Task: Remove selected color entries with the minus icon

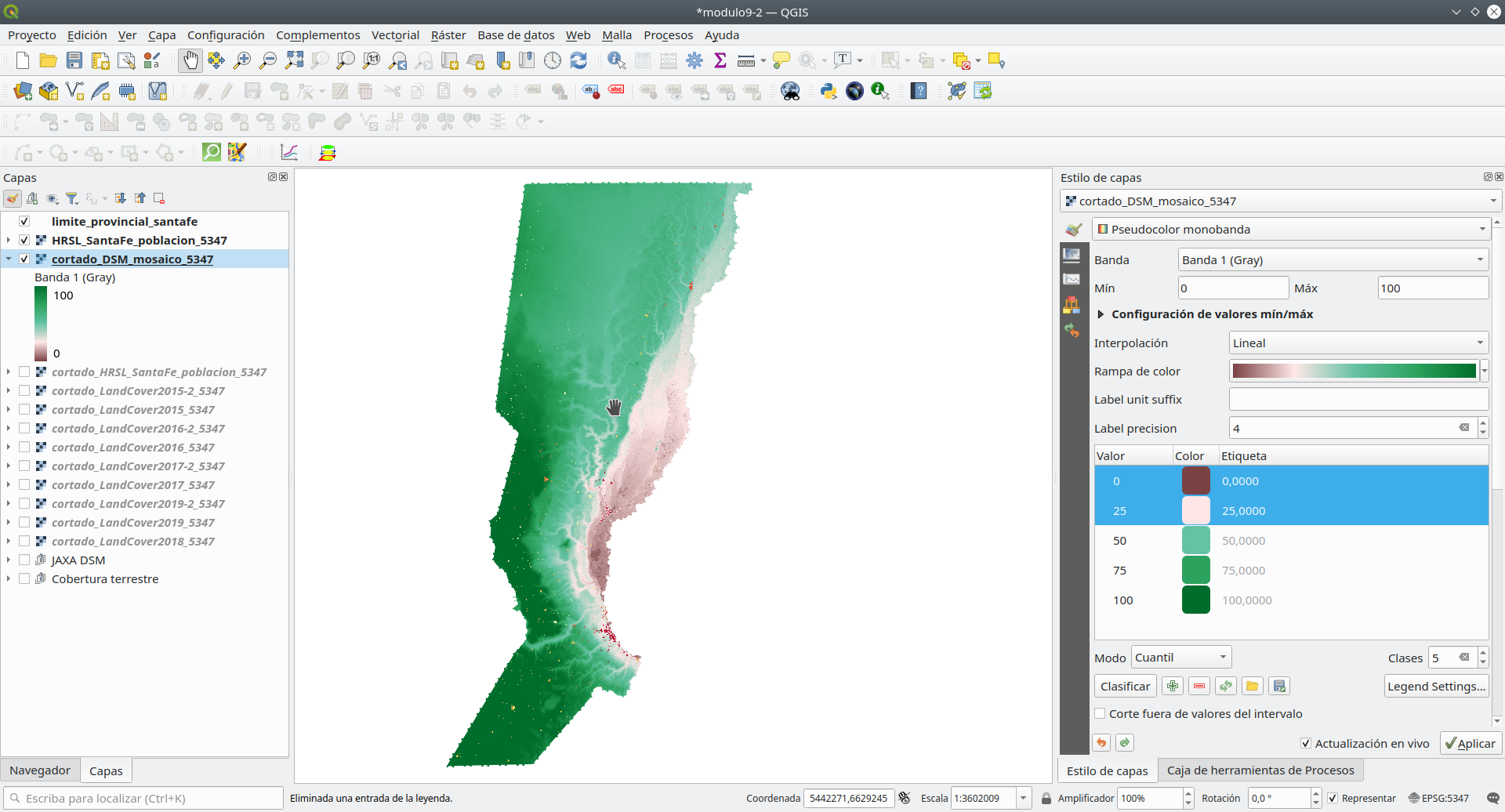Action: pyautogui.click(x=1199, y=686)
